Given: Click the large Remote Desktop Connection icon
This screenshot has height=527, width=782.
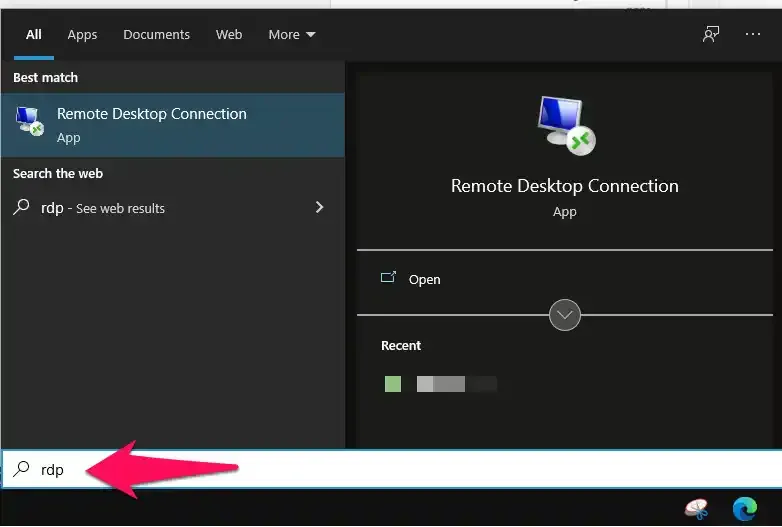Looking at the screenshot, I should [x=567, y=125].
